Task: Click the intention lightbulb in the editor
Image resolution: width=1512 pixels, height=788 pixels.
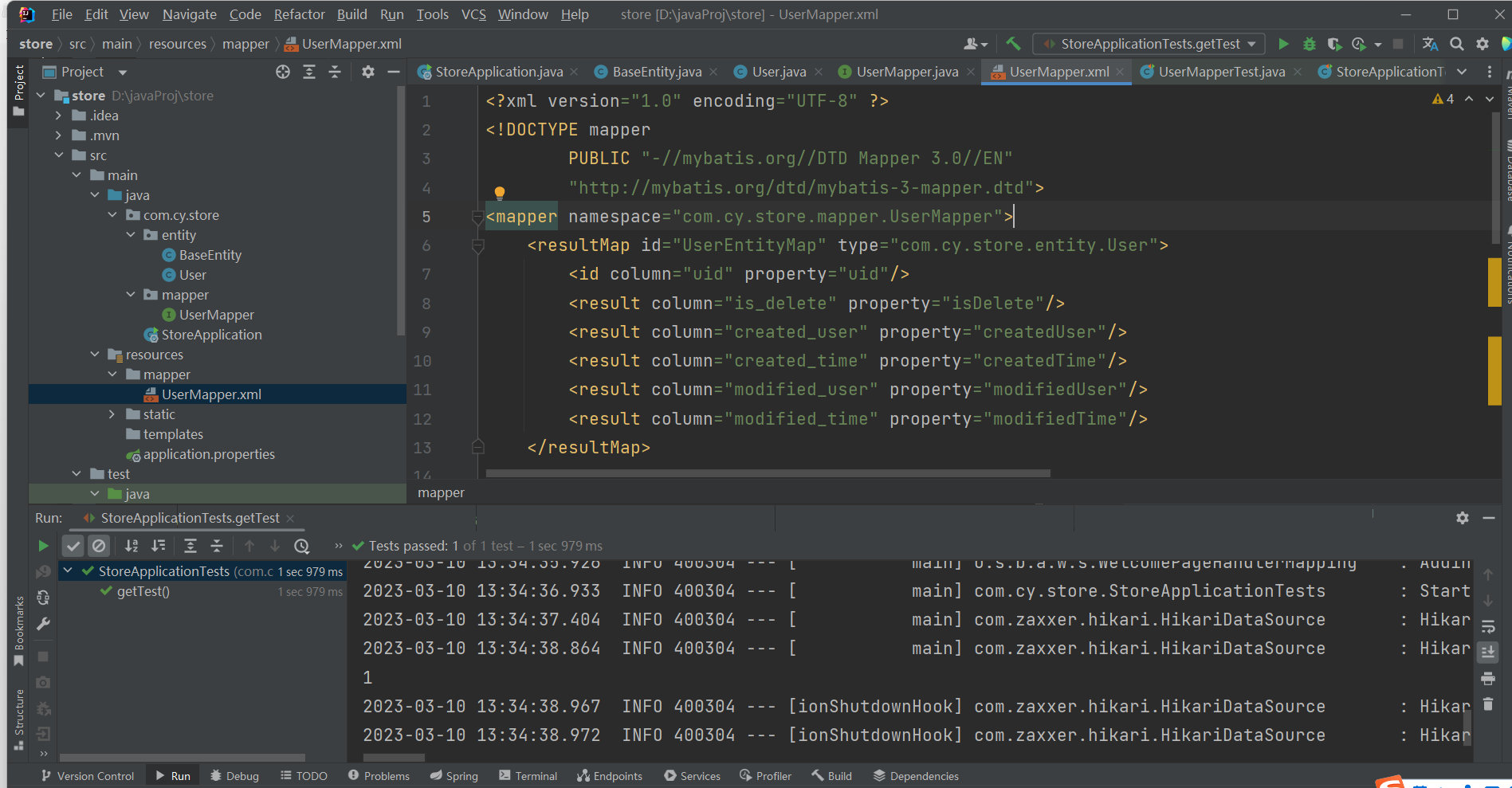Action: pyautogui.click(x=500, y=192)
